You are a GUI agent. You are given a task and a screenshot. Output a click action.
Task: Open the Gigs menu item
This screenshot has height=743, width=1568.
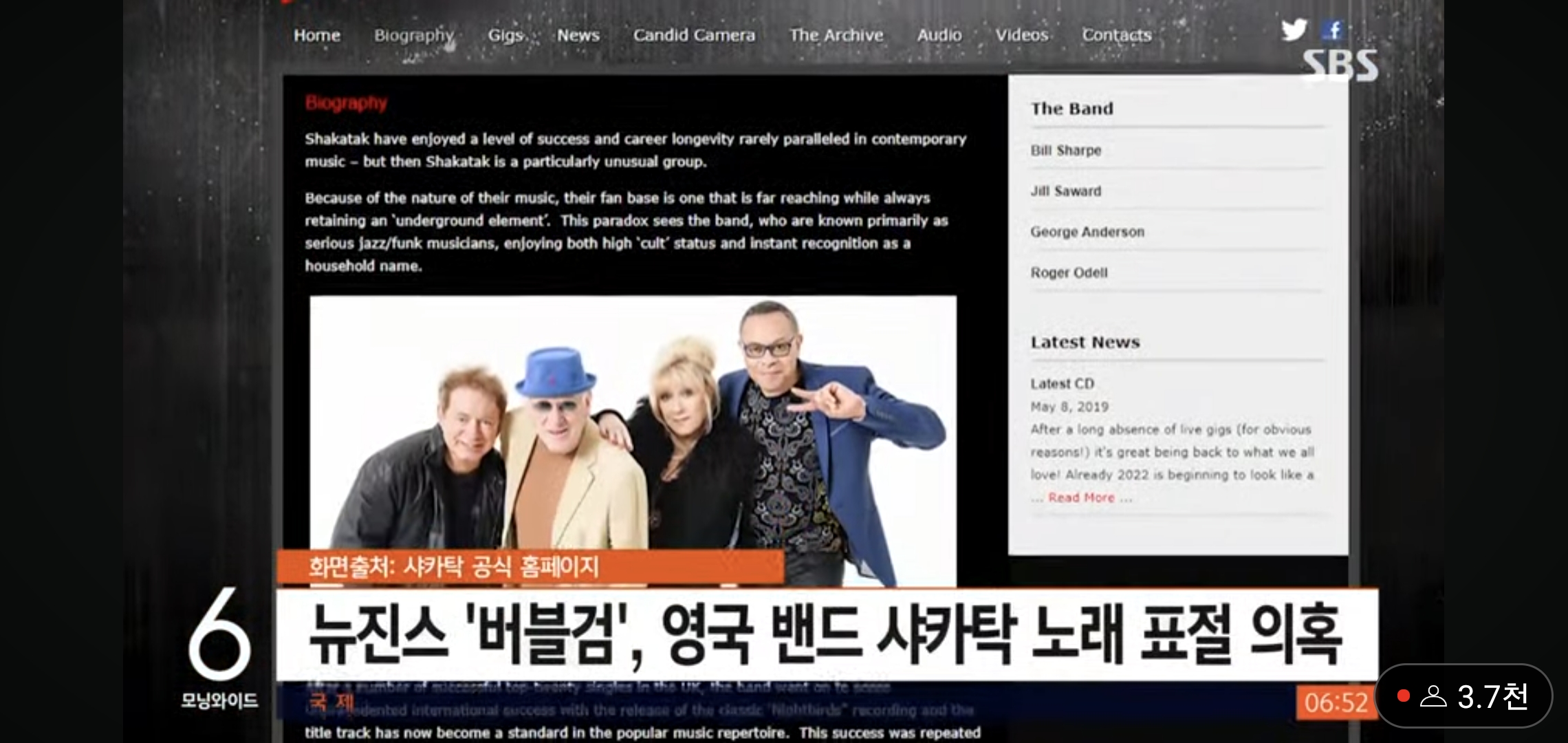click(505, 35)
